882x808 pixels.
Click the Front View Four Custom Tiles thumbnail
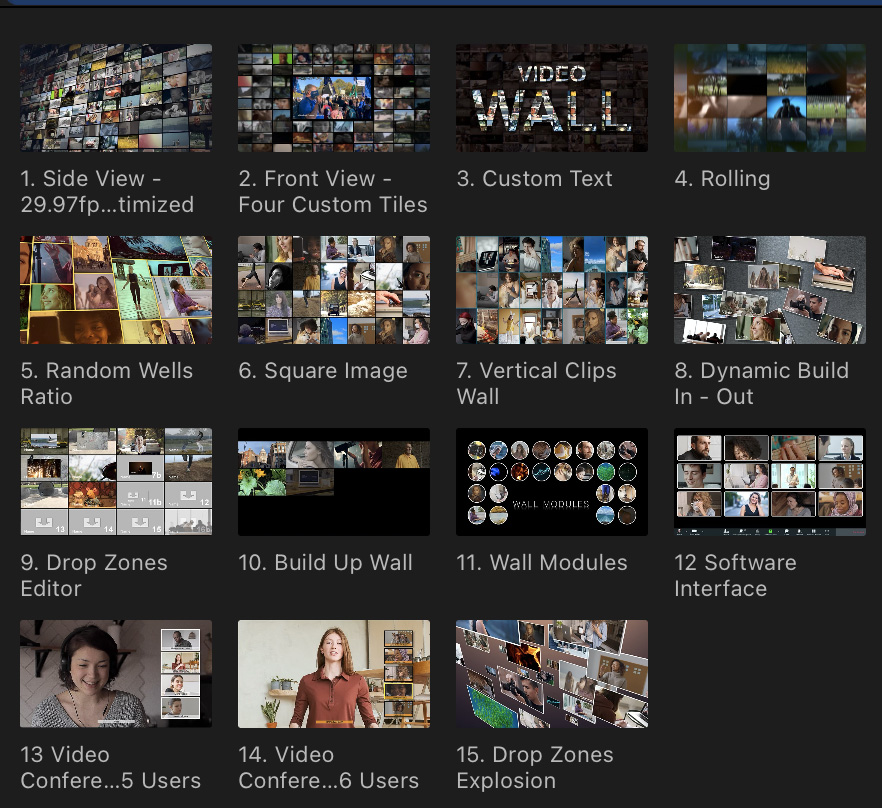334,98
